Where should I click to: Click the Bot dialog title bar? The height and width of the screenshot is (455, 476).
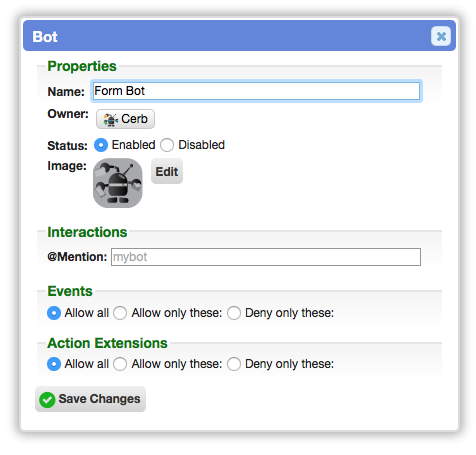[x=239, y=36]
